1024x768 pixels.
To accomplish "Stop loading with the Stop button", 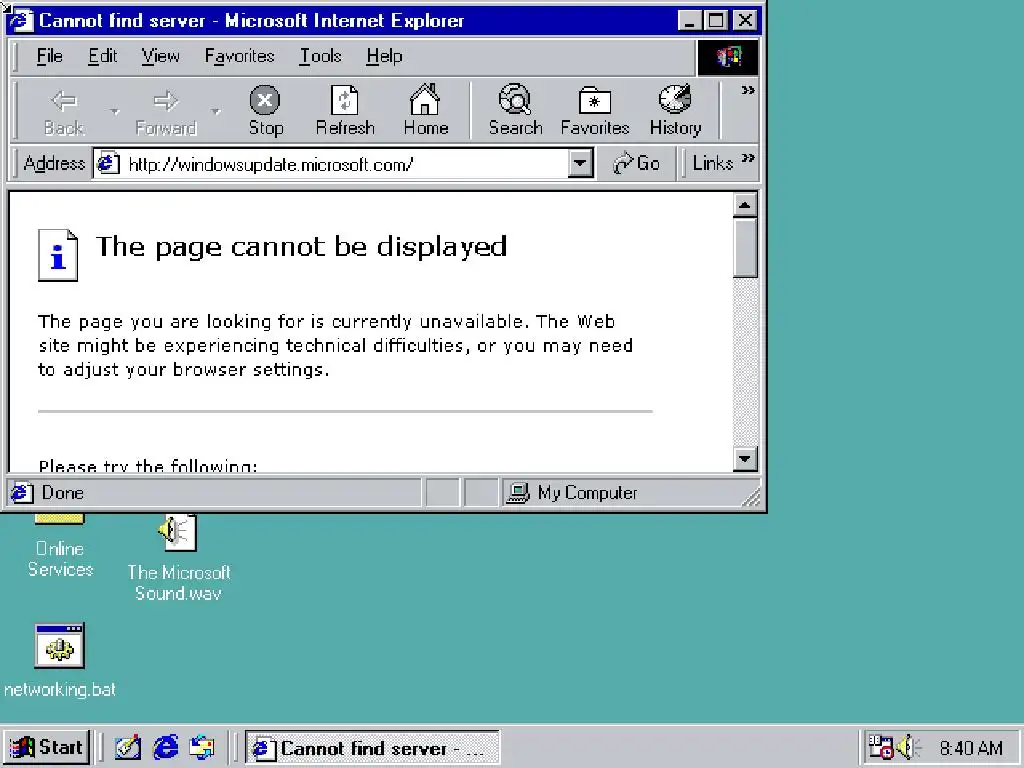I will pos(265,111).
